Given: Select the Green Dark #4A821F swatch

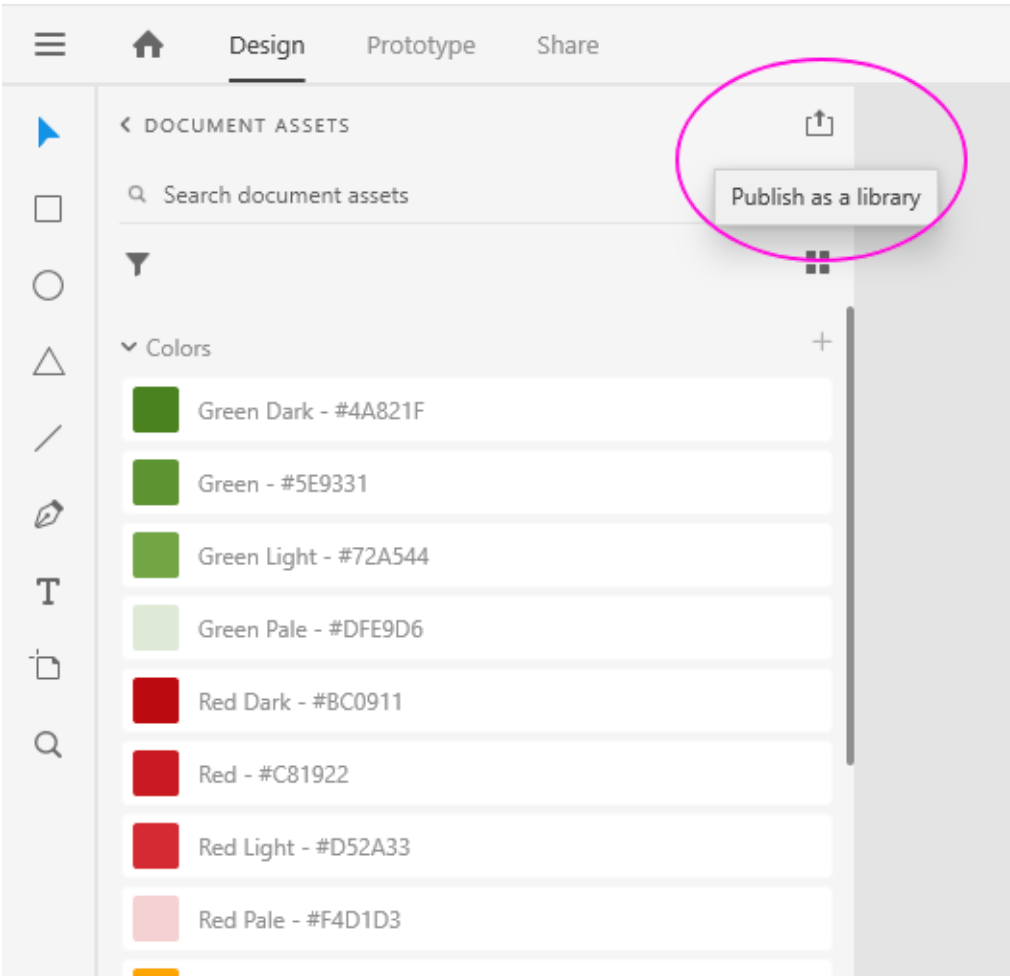Looking at the screenshot, I should [156, 410].
